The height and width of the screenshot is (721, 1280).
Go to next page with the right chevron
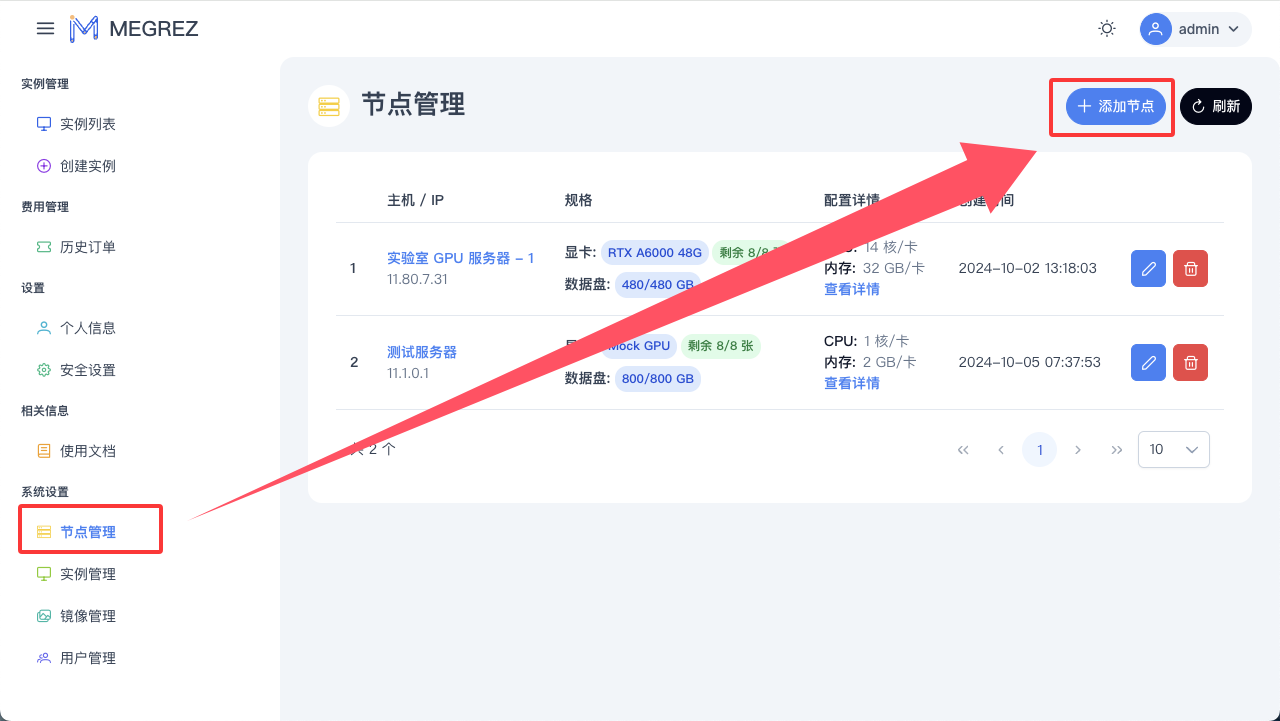1078,450
